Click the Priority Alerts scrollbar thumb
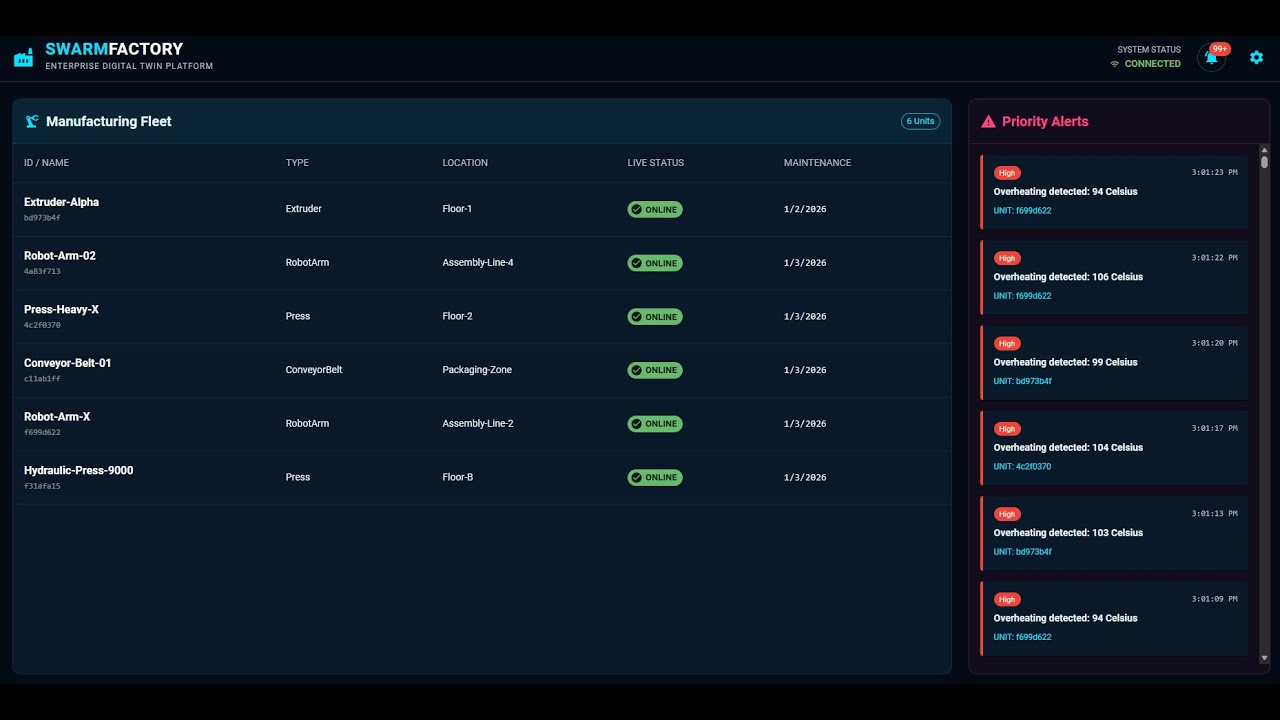The height and width of the screenshot is (720, 1280). point(1264,162)
